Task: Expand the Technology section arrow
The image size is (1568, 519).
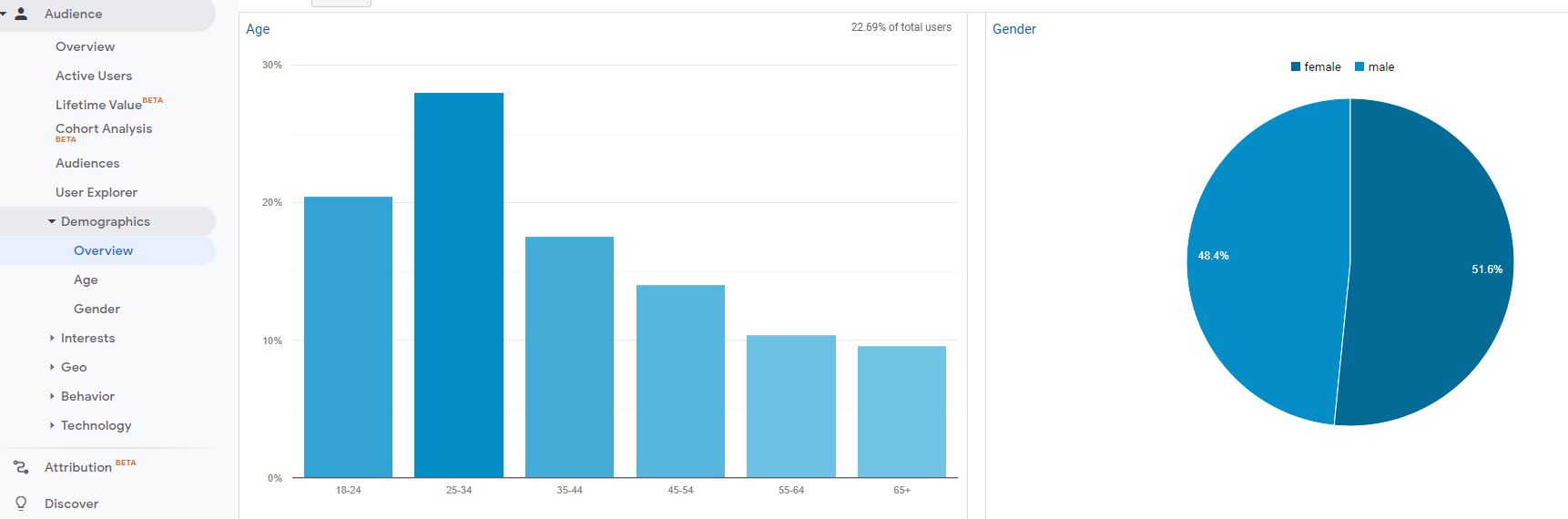Action: coord(52,425)
